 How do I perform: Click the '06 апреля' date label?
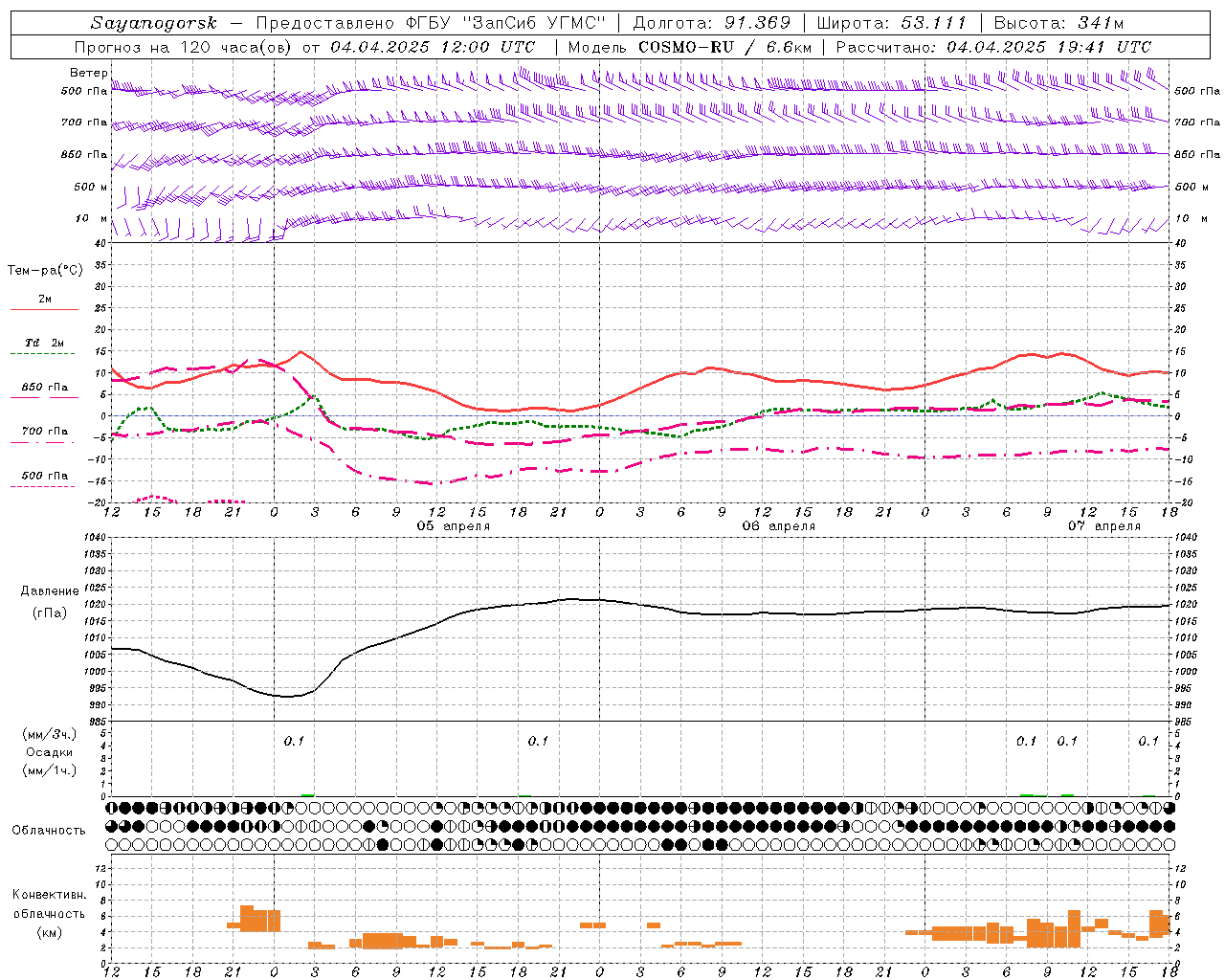(779, 526)
